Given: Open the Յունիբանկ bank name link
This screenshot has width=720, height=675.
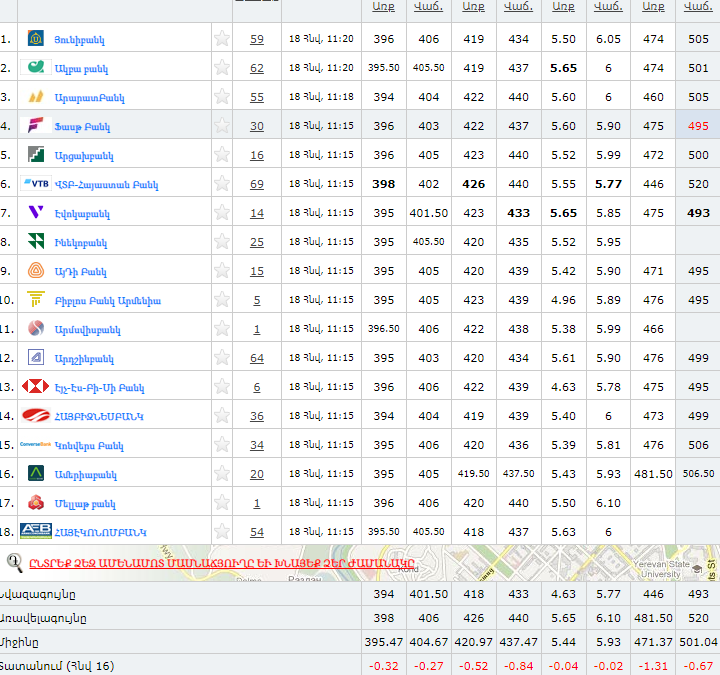Looking at the screenshot, I should 79,40.
